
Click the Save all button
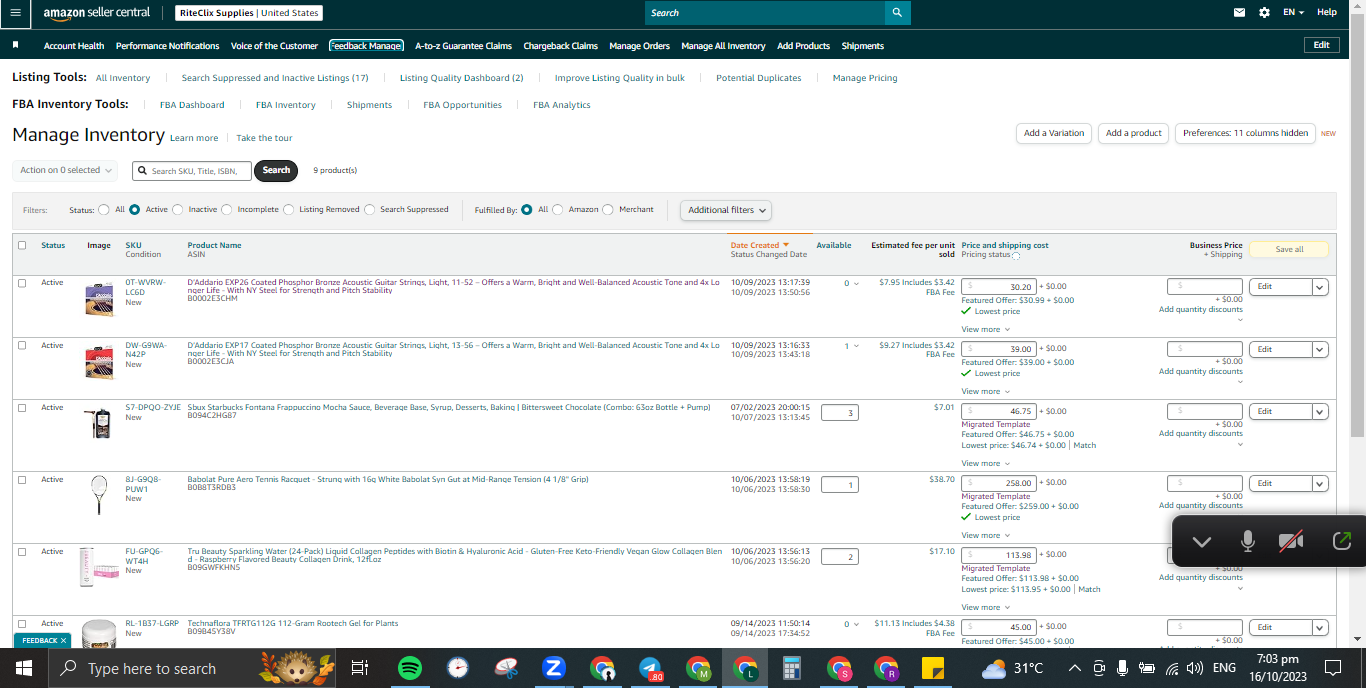[x=1289, y=249]
